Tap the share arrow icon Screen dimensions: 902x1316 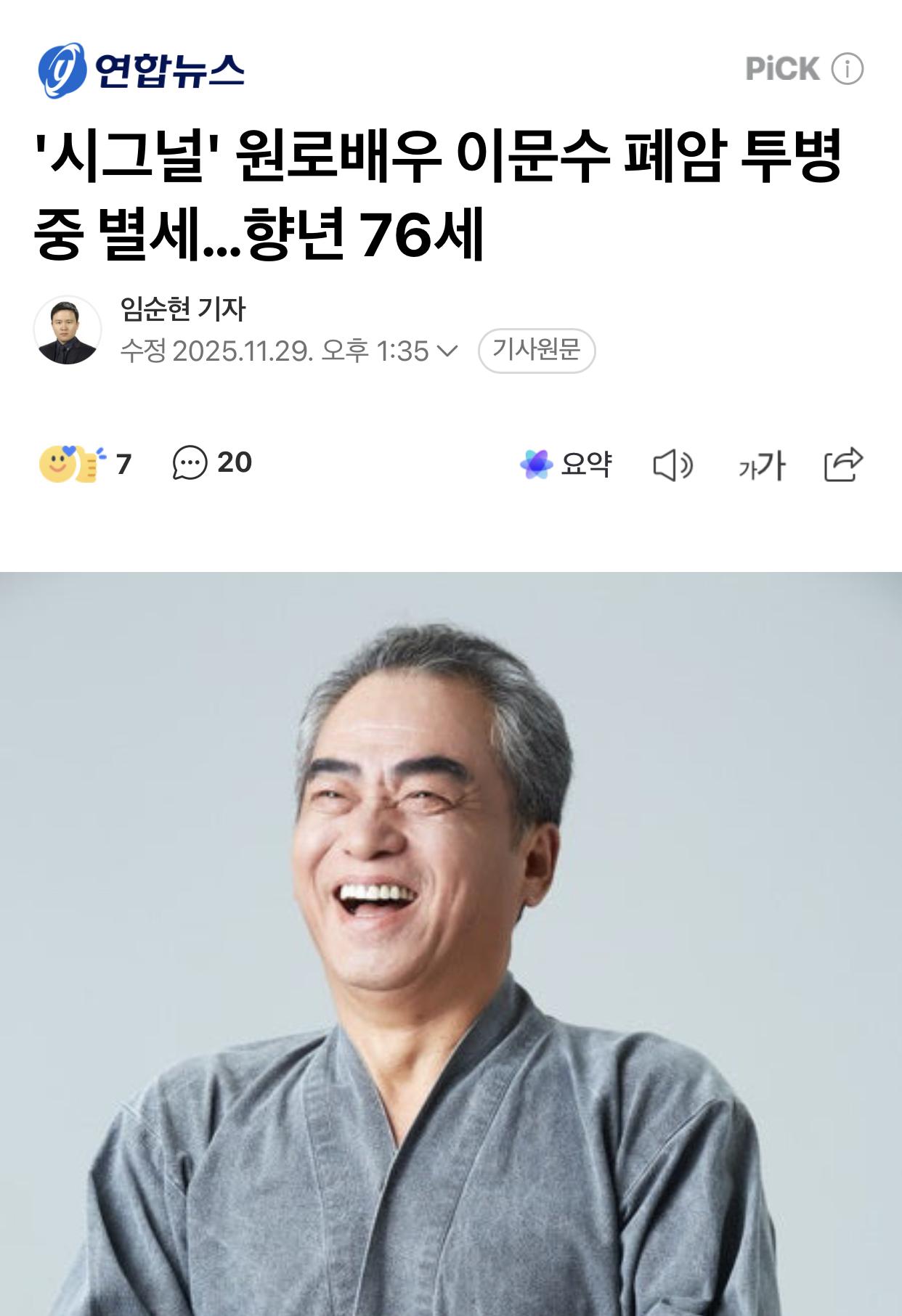point(843,465)
